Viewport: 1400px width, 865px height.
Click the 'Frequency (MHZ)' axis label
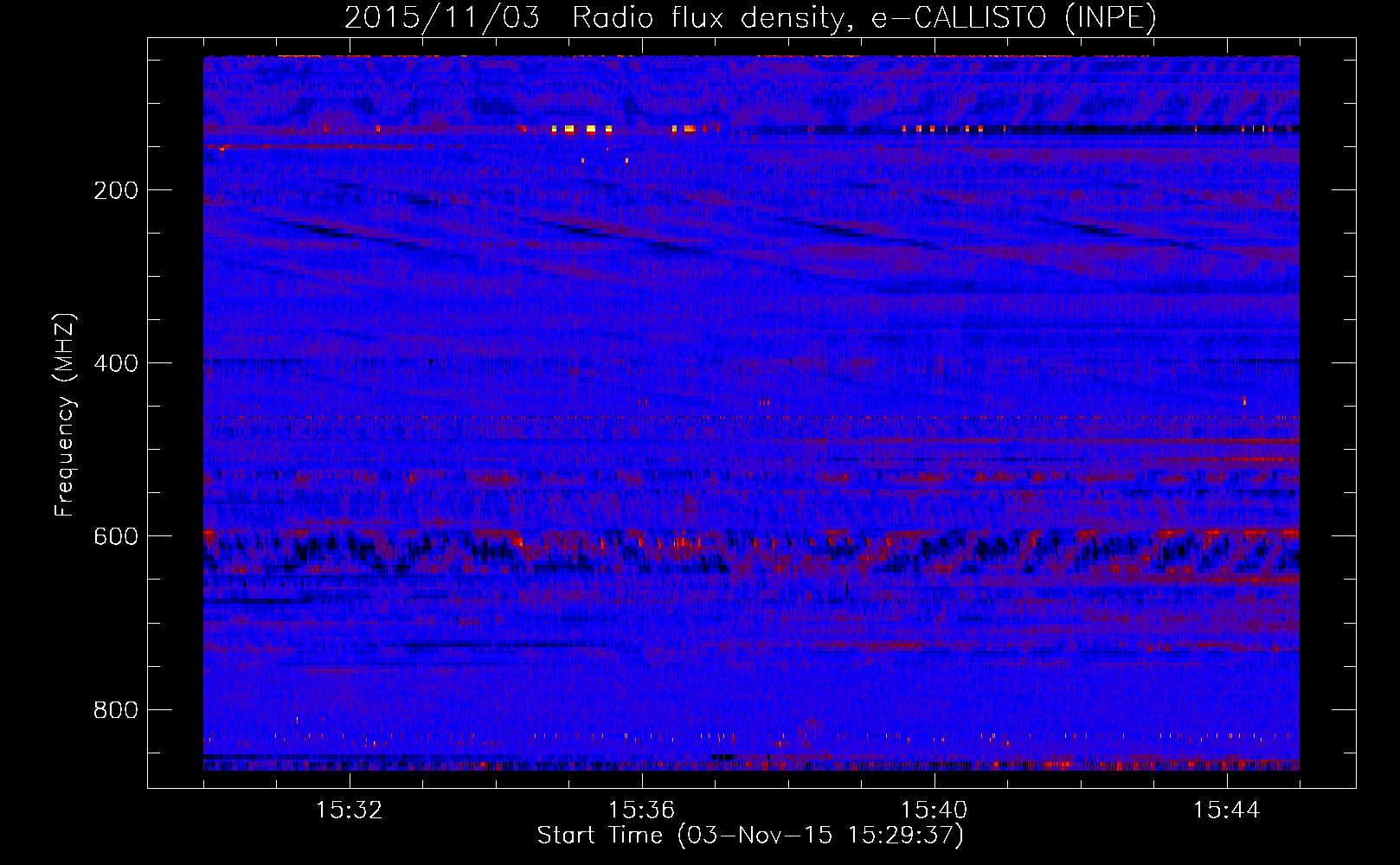[65, 415]
